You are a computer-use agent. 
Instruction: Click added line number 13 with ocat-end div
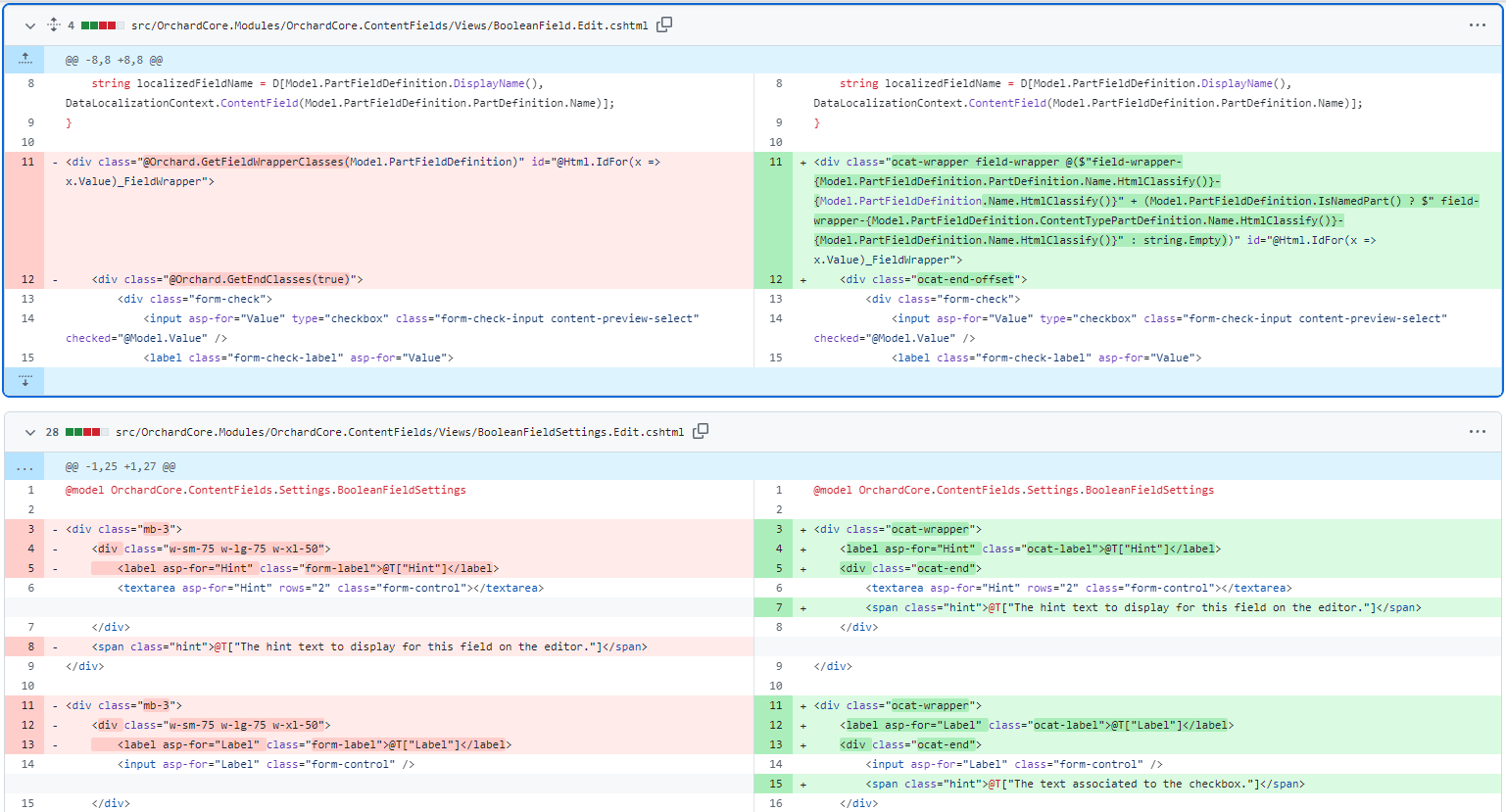tap(773, 744)
